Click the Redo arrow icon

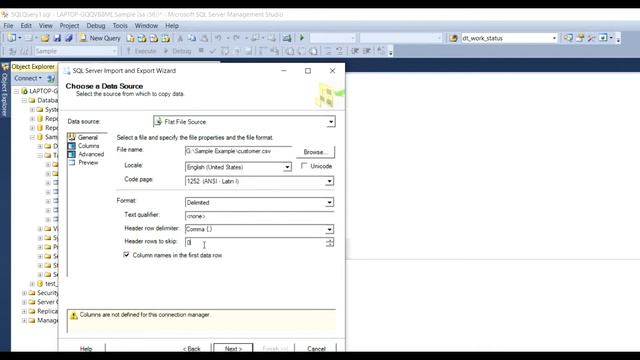coord(236,38)
